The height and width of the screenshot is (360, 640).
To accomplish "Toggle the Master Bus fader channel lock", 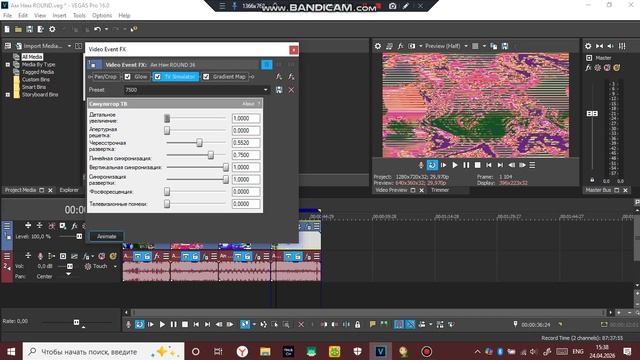I will 592,180.
